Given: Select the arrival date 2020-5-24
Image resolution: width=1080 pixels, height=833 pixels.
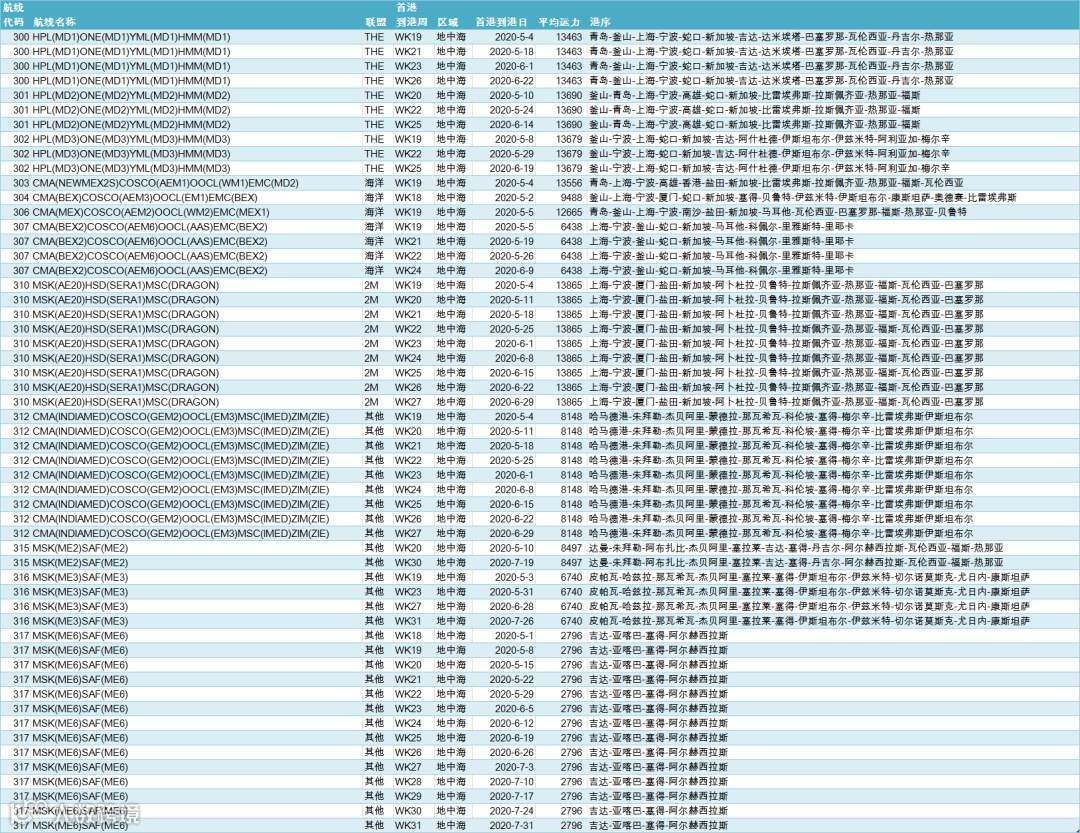Looking at the screenshot, I should tap(511, 110).
